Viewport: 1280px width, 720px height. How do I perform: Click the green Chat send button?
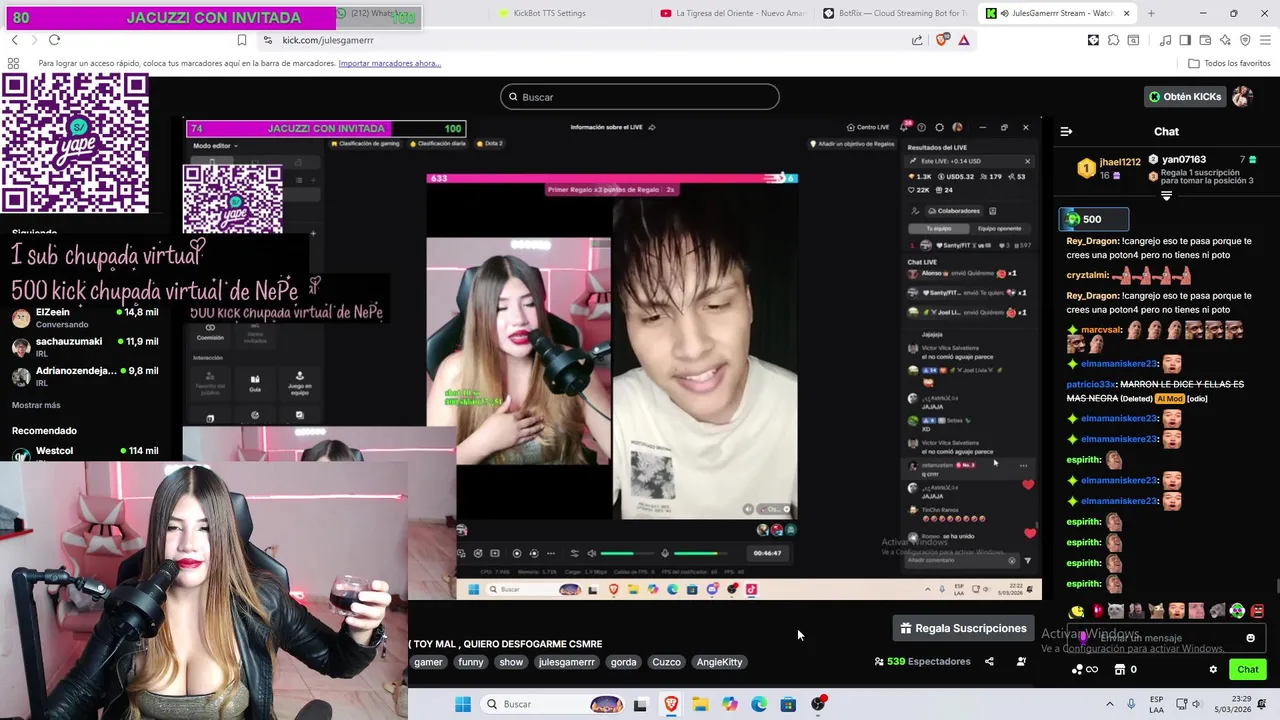1247,669
